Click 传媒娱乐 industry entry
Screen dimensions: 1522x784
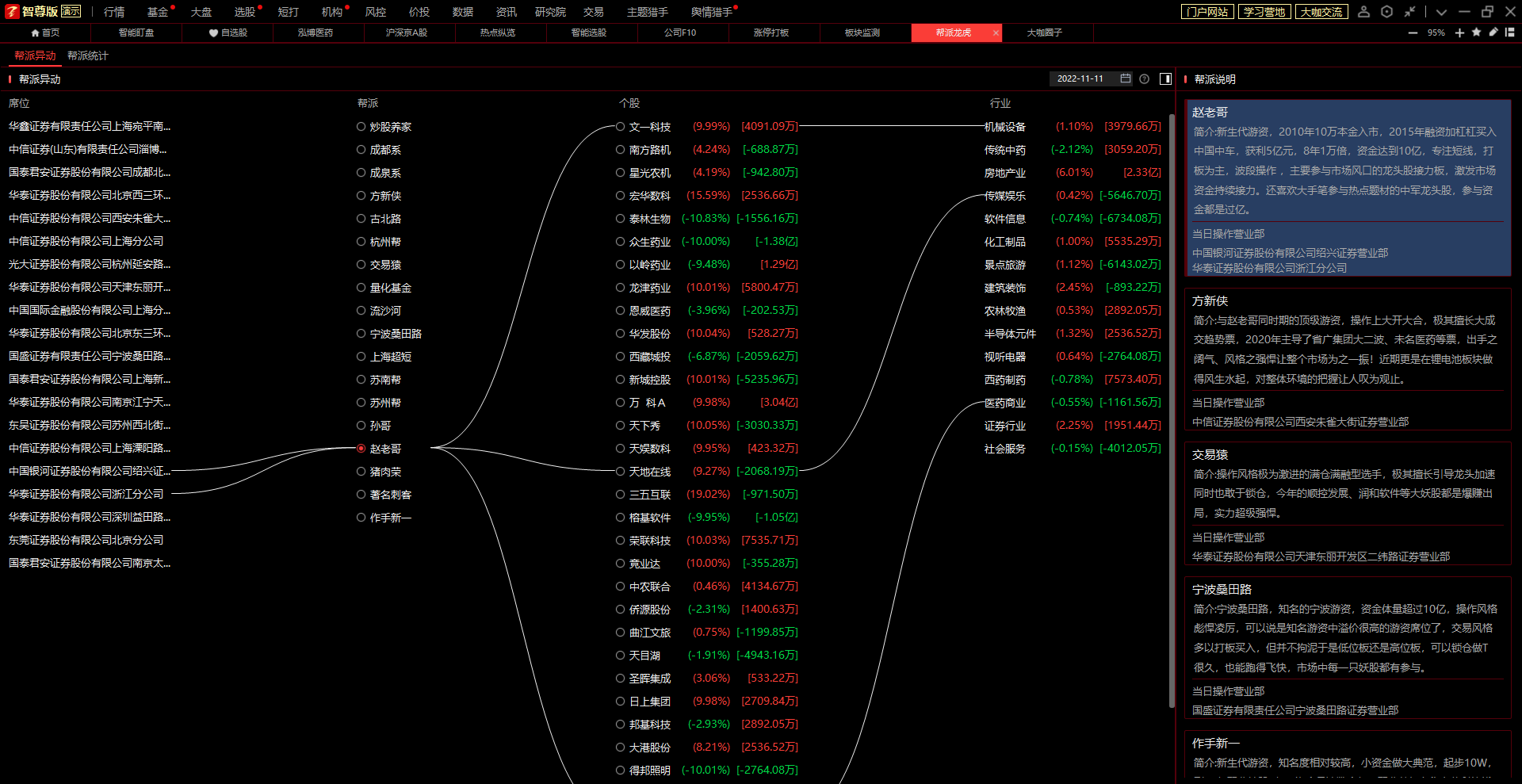point(1005,196)
